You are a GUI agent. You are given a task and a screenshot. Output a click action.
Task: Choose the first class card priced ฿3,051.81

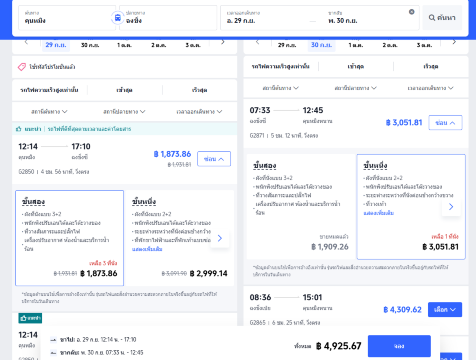(411, 207)
